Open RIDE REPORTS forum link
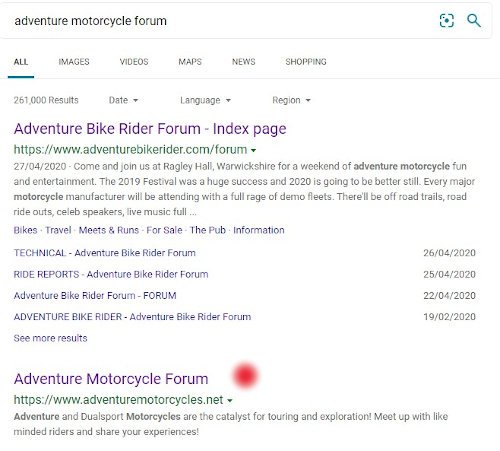The height and width of the screenshot is (451, 500). pyautogui.click(x=111, y=274)
